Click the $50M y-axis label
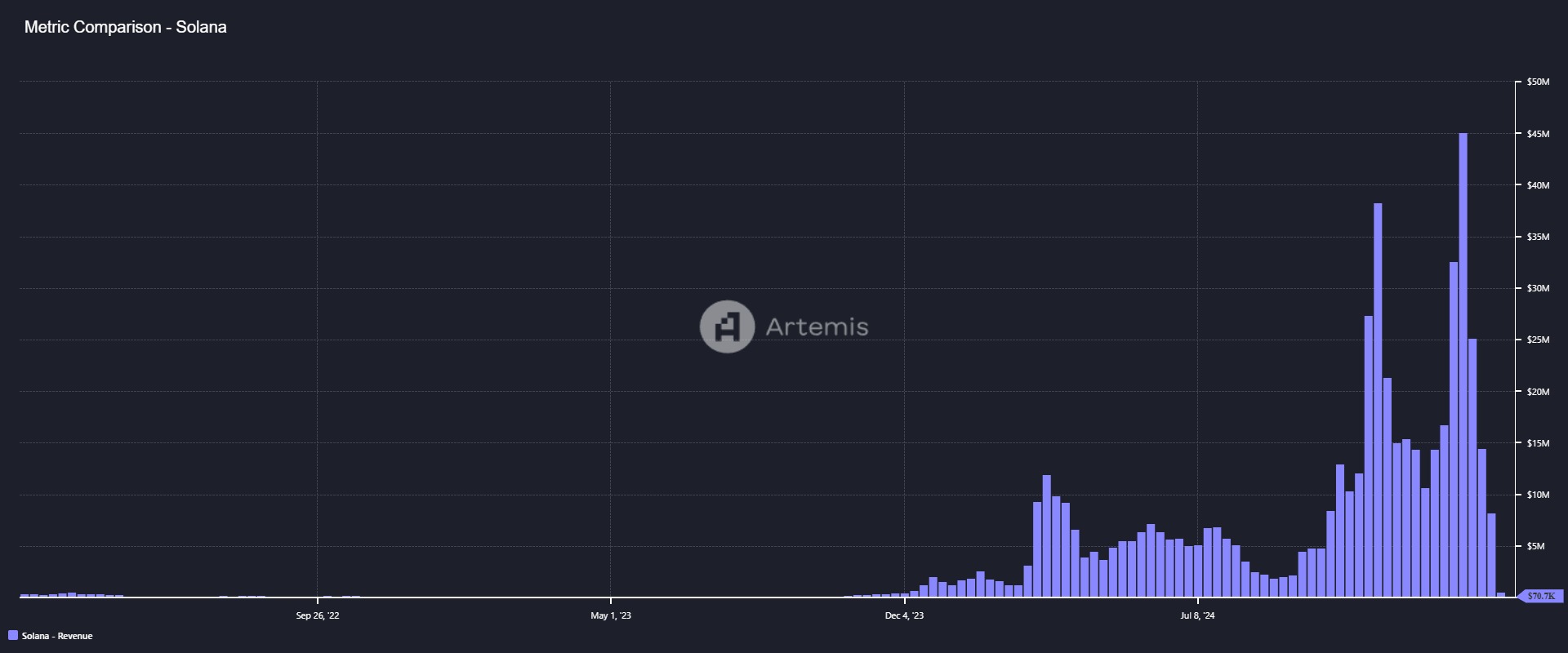Screen dimensions: 1568x653 click(1538, 82)
